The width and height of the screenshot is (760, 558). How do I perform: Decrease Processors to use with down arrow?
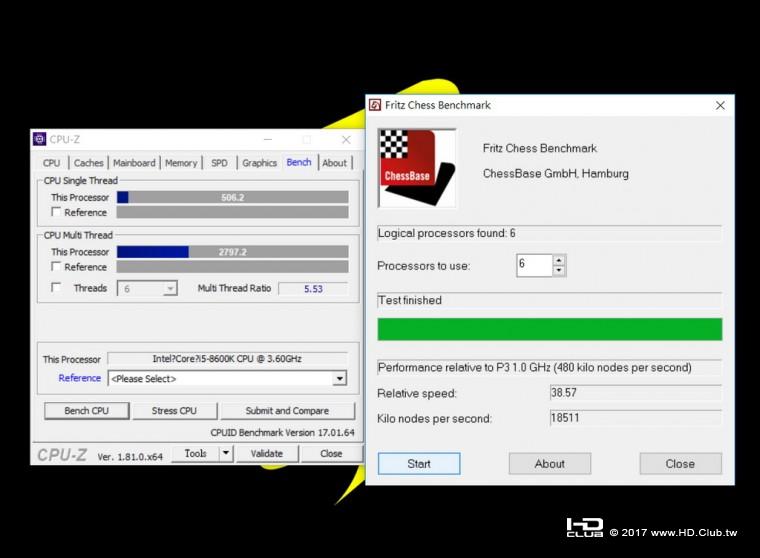point(559,271)
